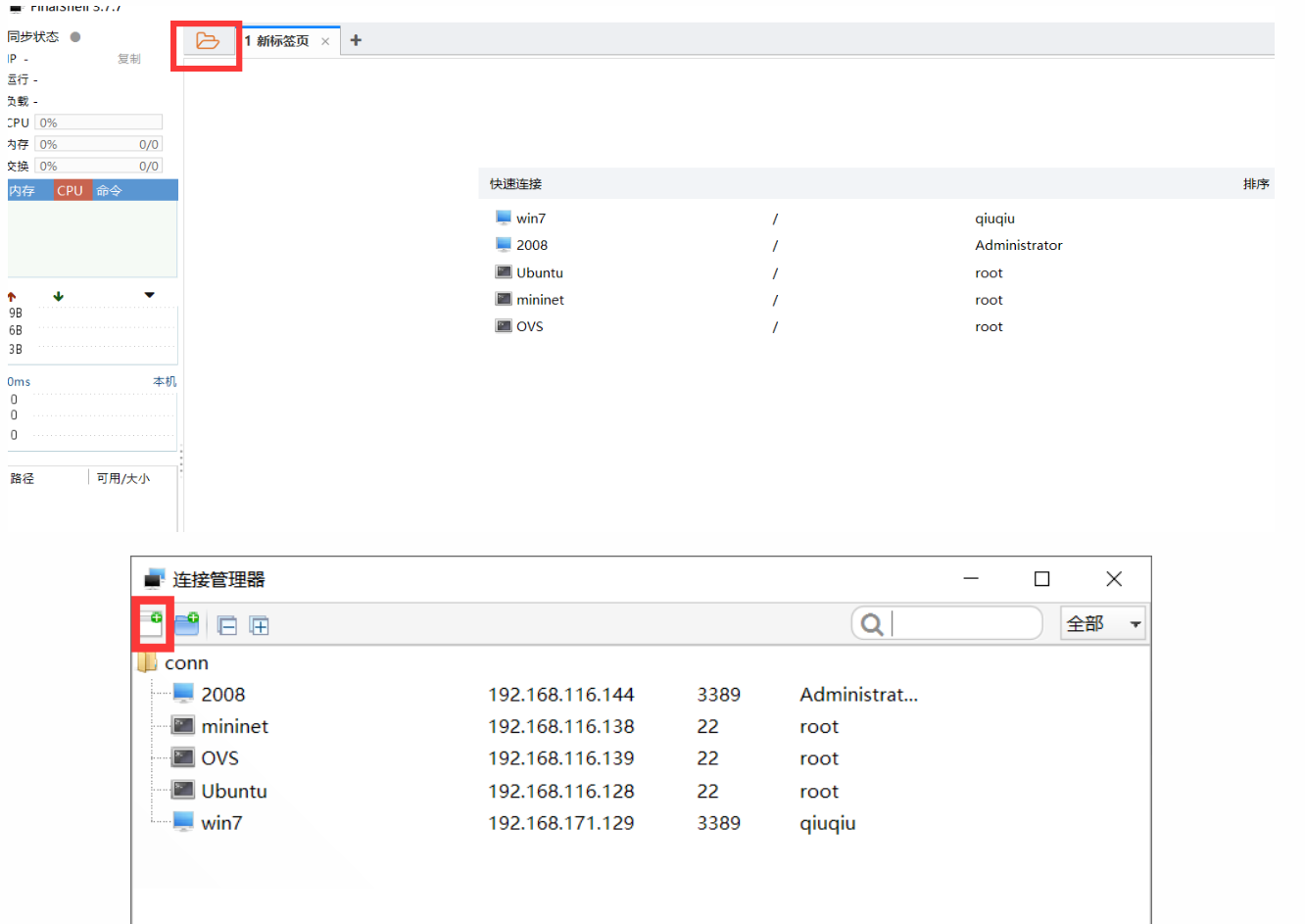Click the 同步状态 indicator dot
This screenshot has width=1305, height=924.
[x=75, y=36]
